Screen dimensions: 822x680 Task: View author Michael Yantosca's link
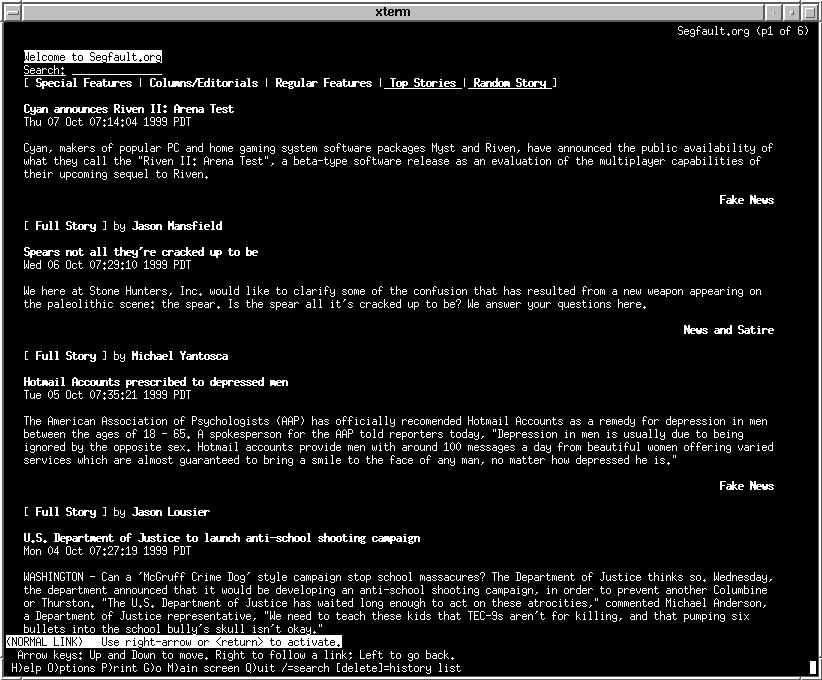179,356
